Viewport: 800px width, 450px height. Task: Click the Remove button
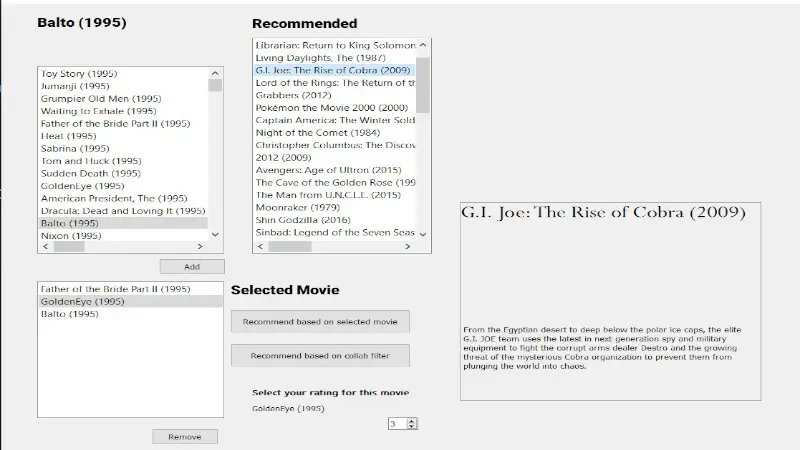[x=185, y=437]
